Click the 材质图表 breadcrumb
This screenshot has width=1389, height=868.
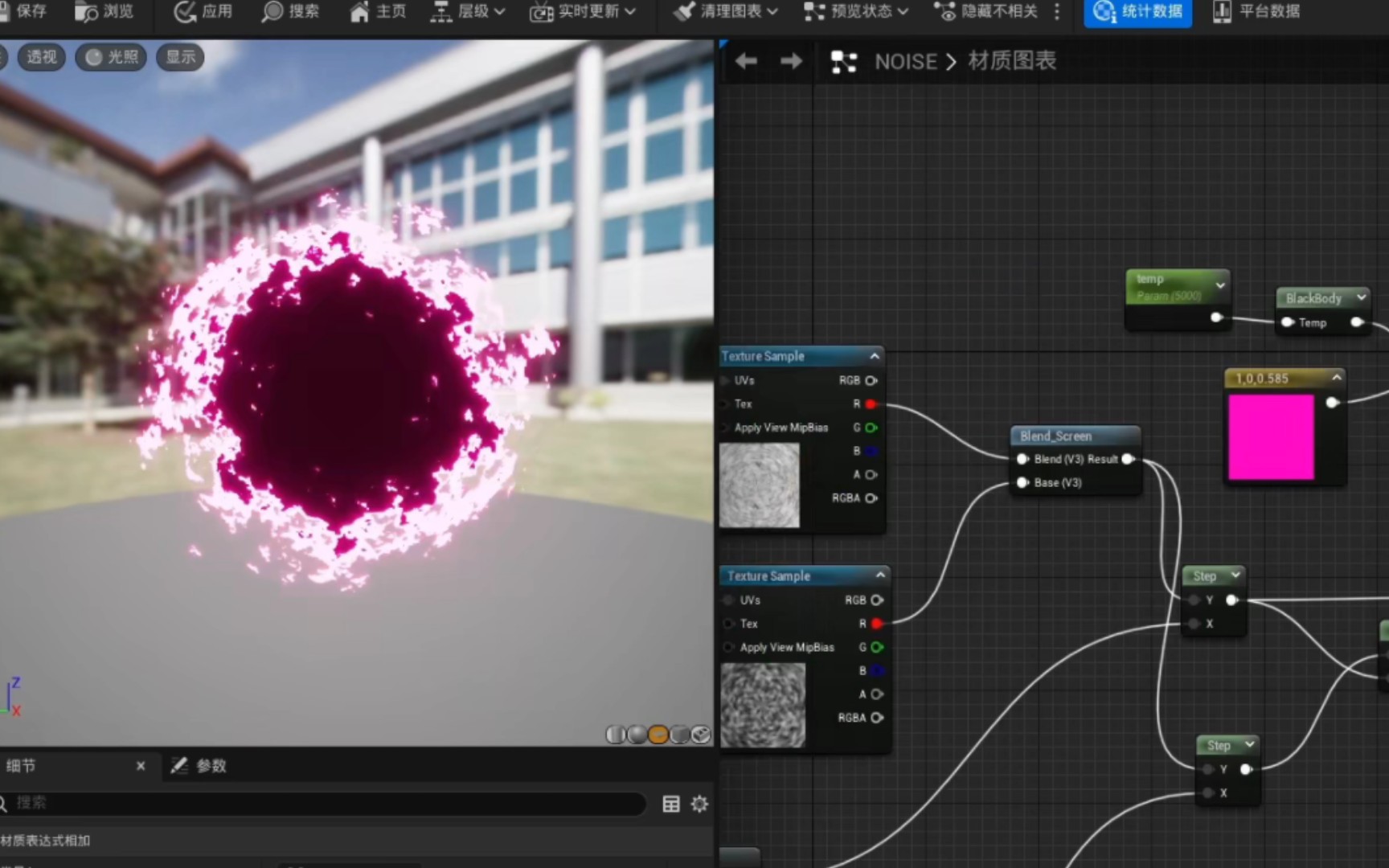tap(1012, 61)
